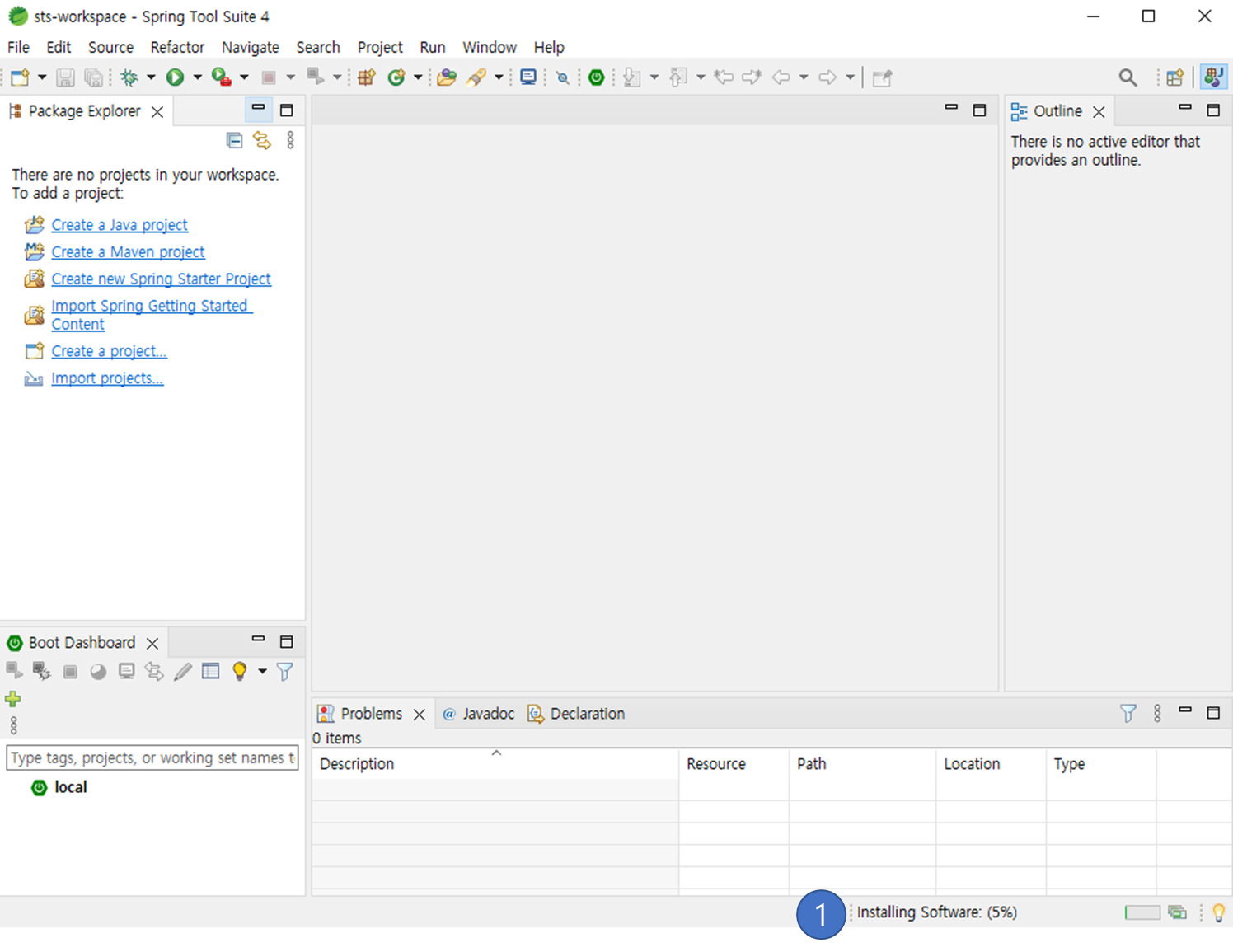Click the magnifier Quick Access search icon

[x=1128, y=77]
